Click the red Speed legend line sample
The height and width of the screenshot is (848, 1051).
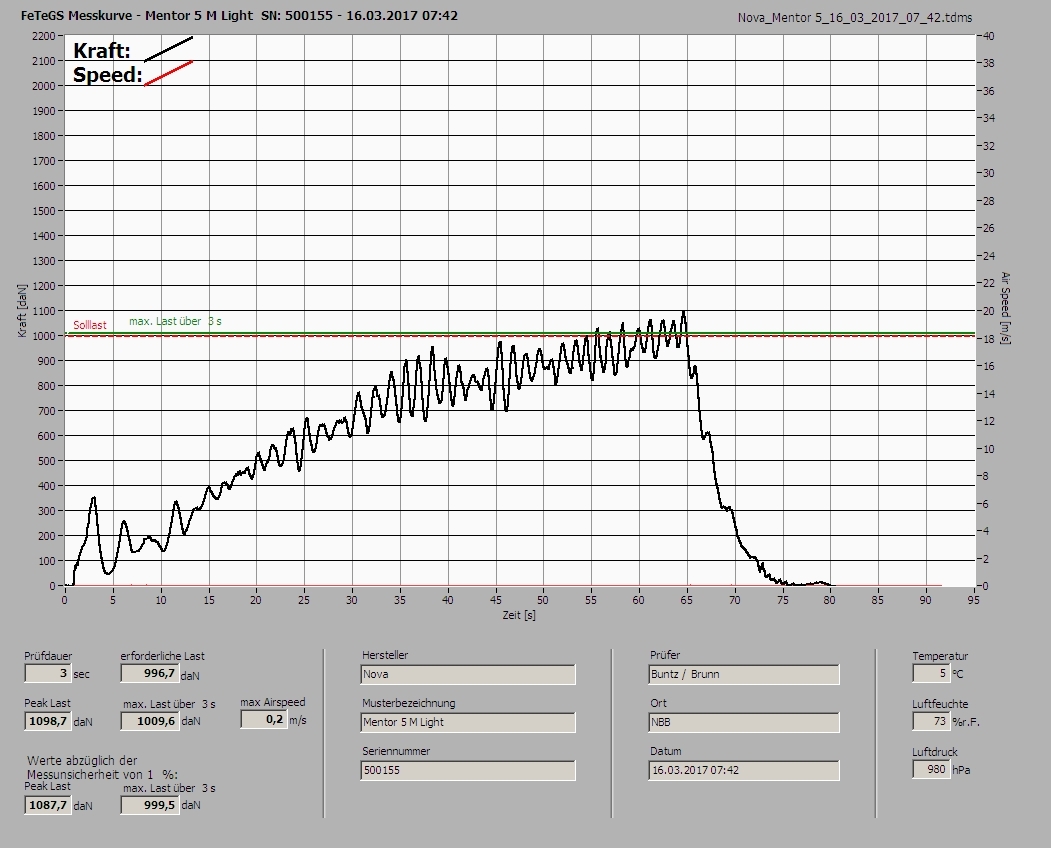coord(168,73)
